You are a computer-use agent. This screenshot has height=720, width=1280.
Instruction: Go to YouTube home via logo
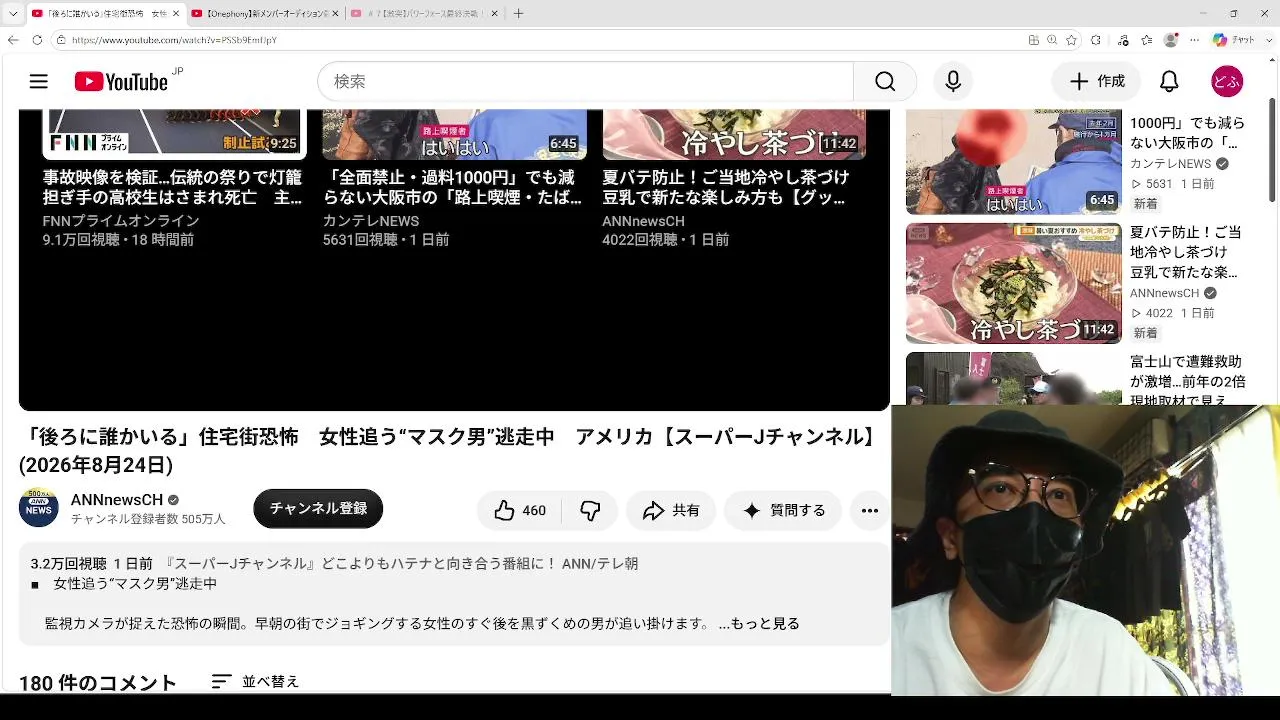tap(121, 82)
